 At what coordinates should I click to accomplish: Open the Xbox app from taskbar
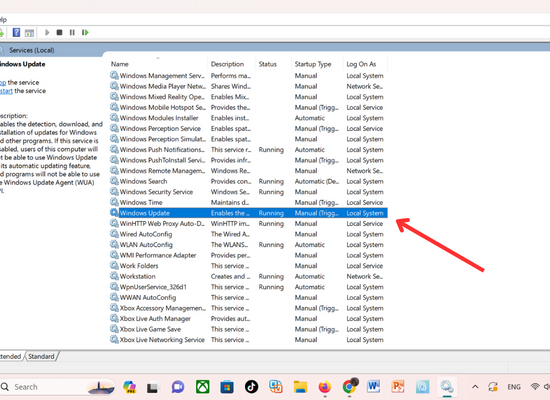click(202, 387)
